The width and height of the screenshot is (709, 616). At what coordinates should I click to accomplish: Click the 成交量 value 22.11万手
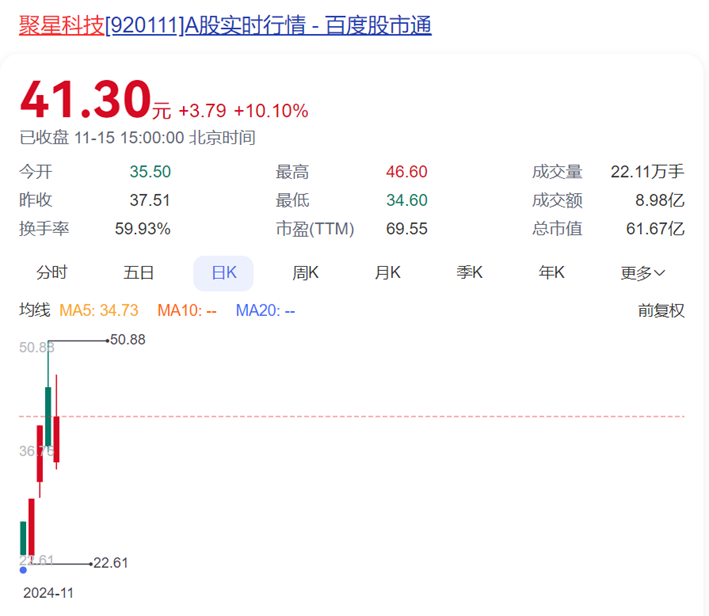[647, 172]
